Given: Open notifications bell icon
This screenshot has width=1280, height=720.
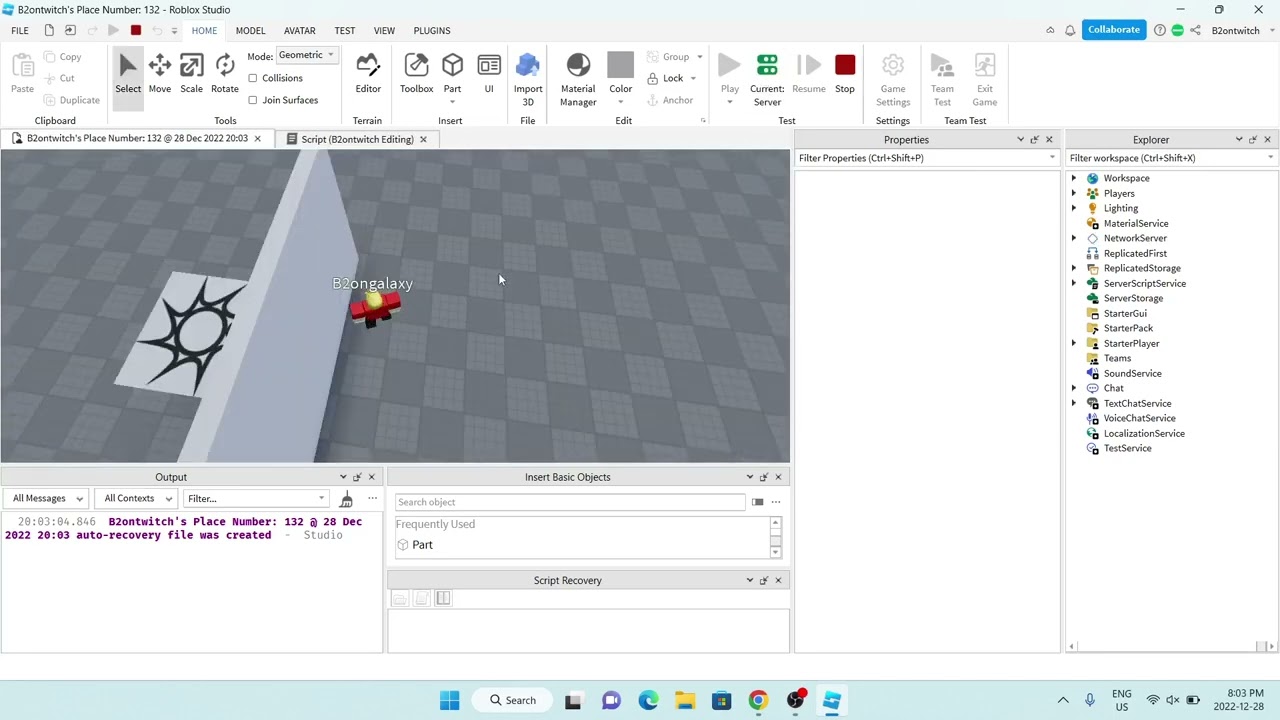Looking at the screenshot, I should pos(1070,30).
